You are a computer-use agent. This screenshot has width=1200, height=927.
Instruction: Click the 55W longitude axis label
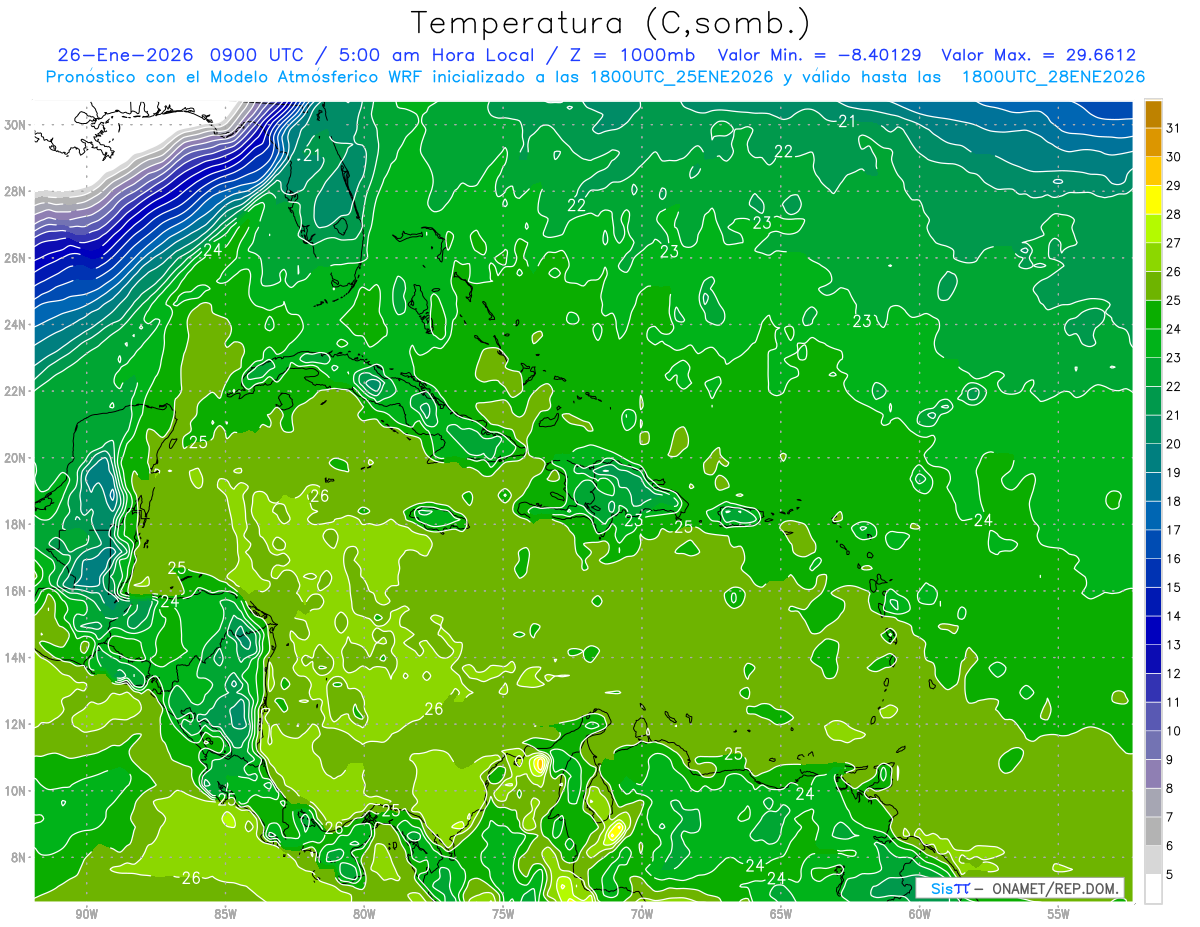click(1058, 914)
